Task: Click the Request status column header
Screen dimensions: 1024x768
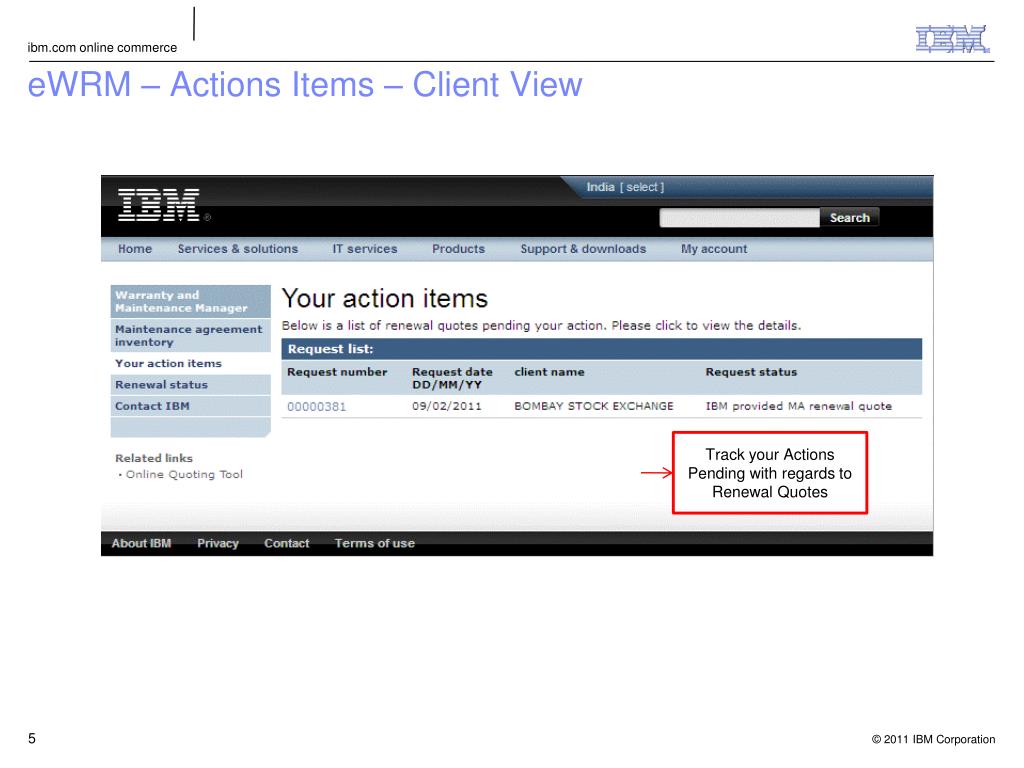Action: [751, 372]
